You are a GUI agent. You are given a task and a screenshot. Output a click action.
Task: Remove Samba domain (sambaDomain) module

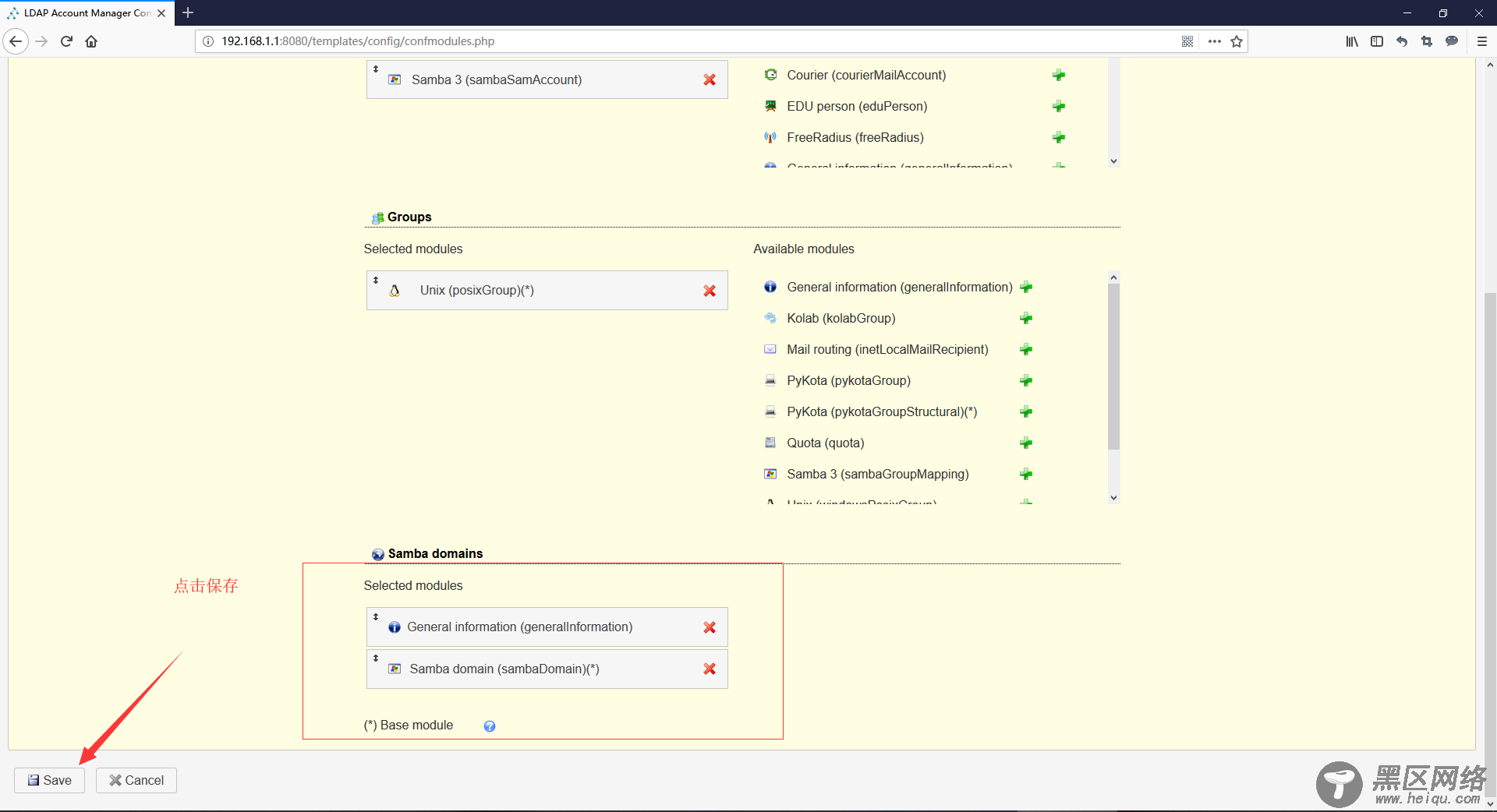point(710,669)
